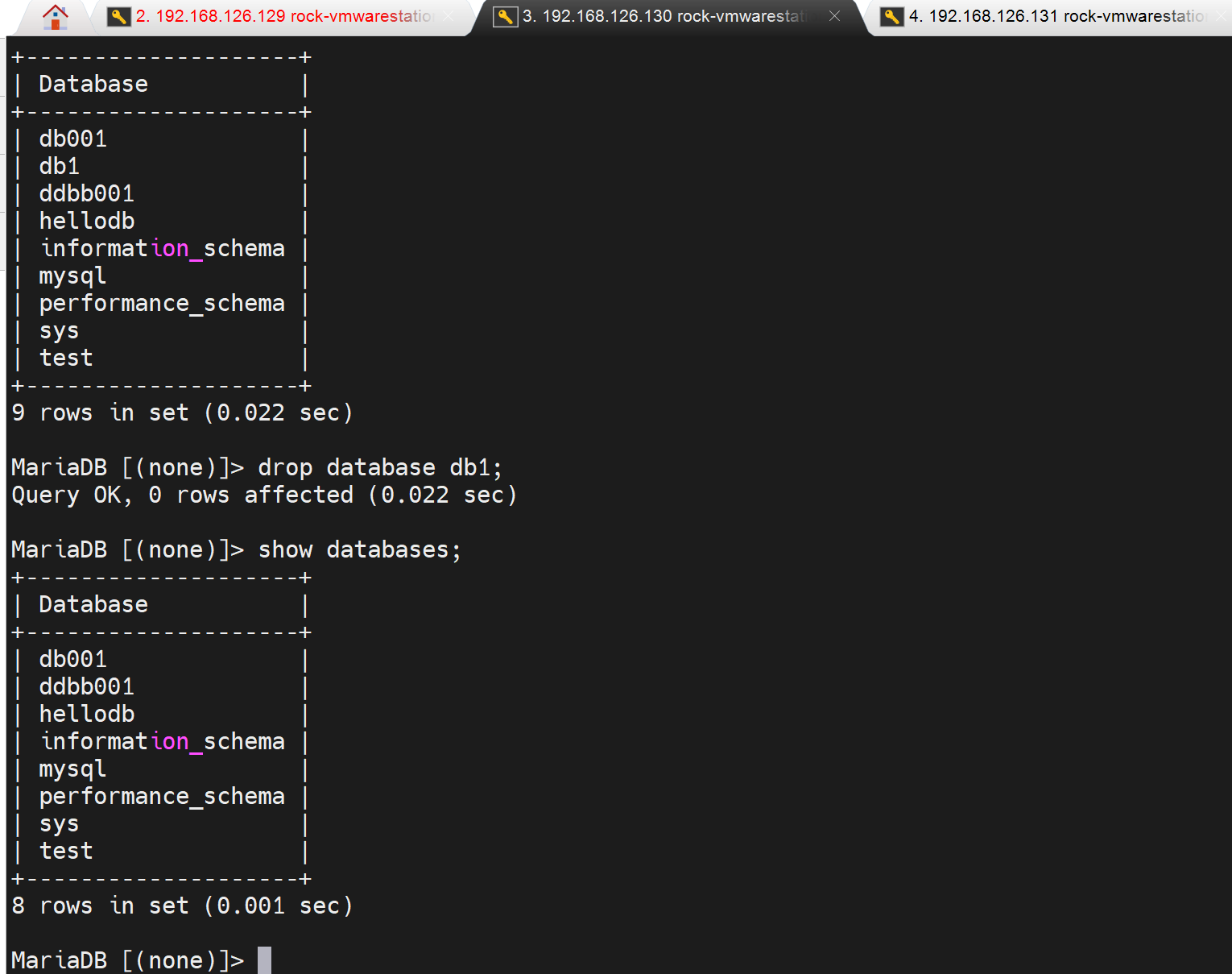Open the Home tab icon
Screen dimensions: 1232x974
55,16
